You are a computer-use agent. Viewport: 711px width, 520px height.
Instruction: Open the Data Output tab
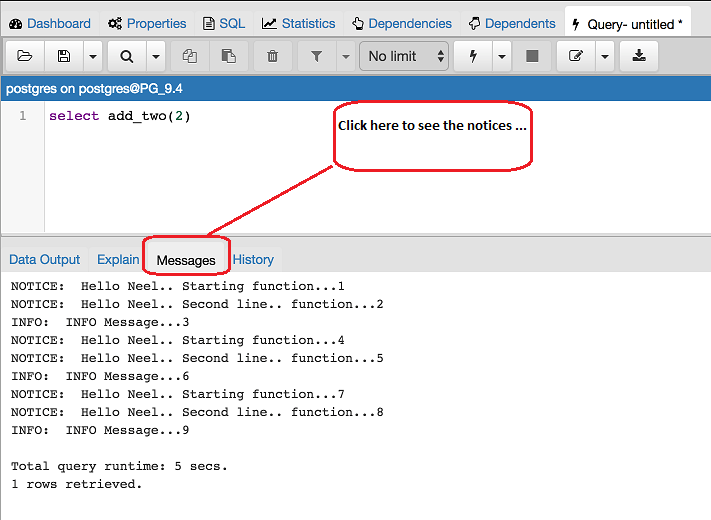45,259
